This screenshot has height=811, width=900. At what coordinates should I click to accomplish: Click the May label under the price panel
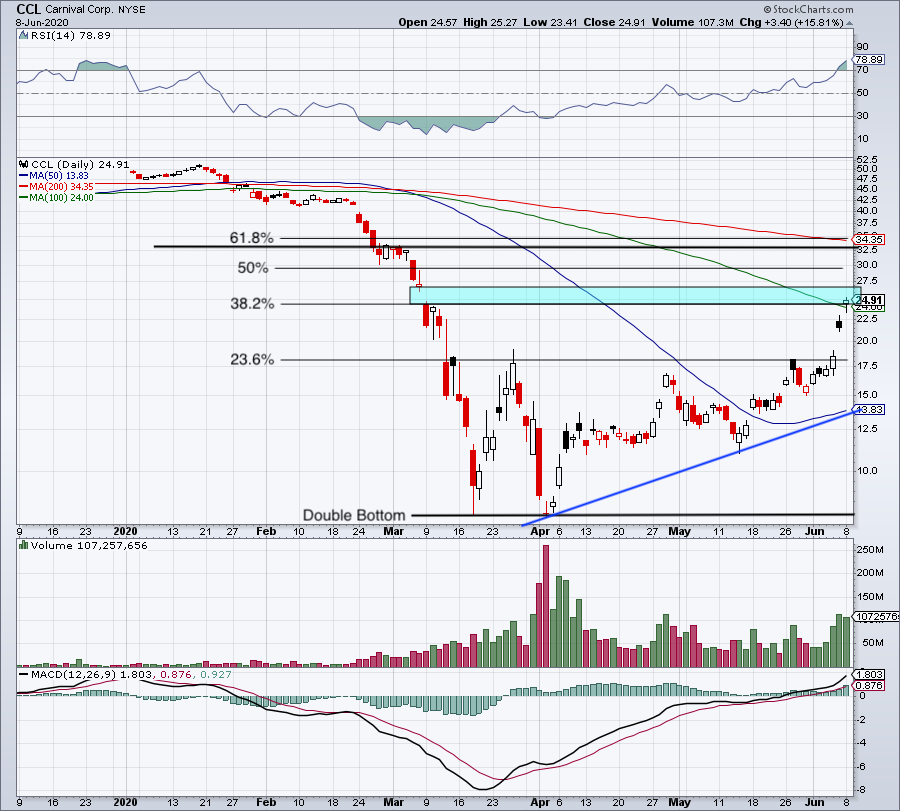pos(680,531)
